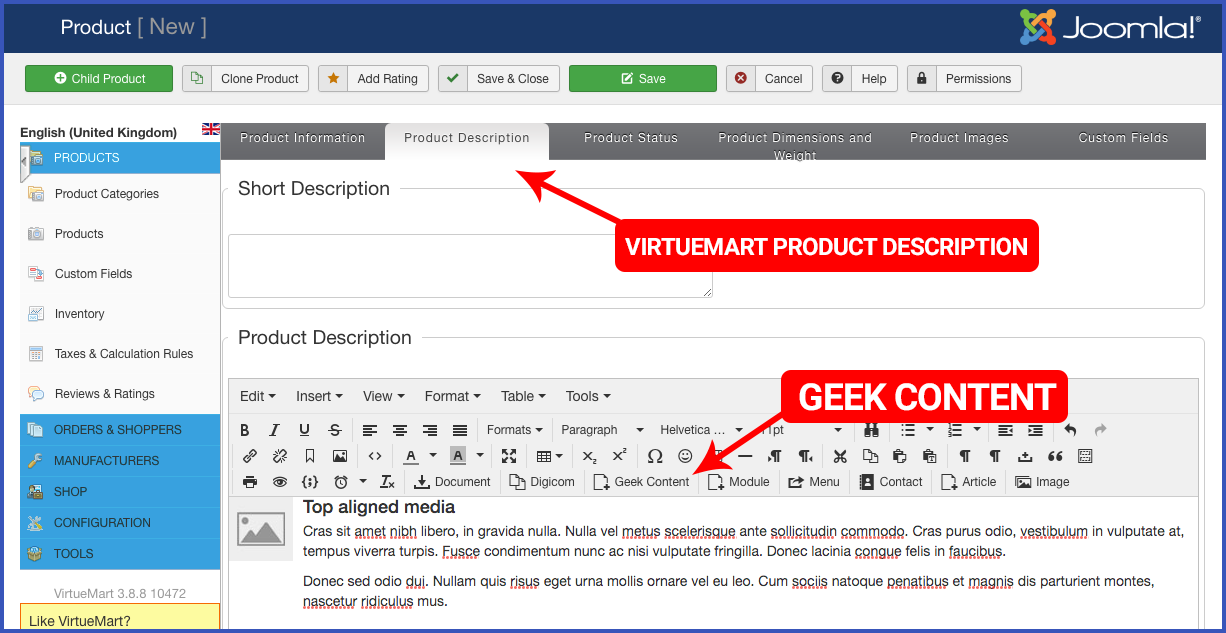The image size is (1226, 633).
Task: Click the green Save button
Action: click(x=643, y=79)
